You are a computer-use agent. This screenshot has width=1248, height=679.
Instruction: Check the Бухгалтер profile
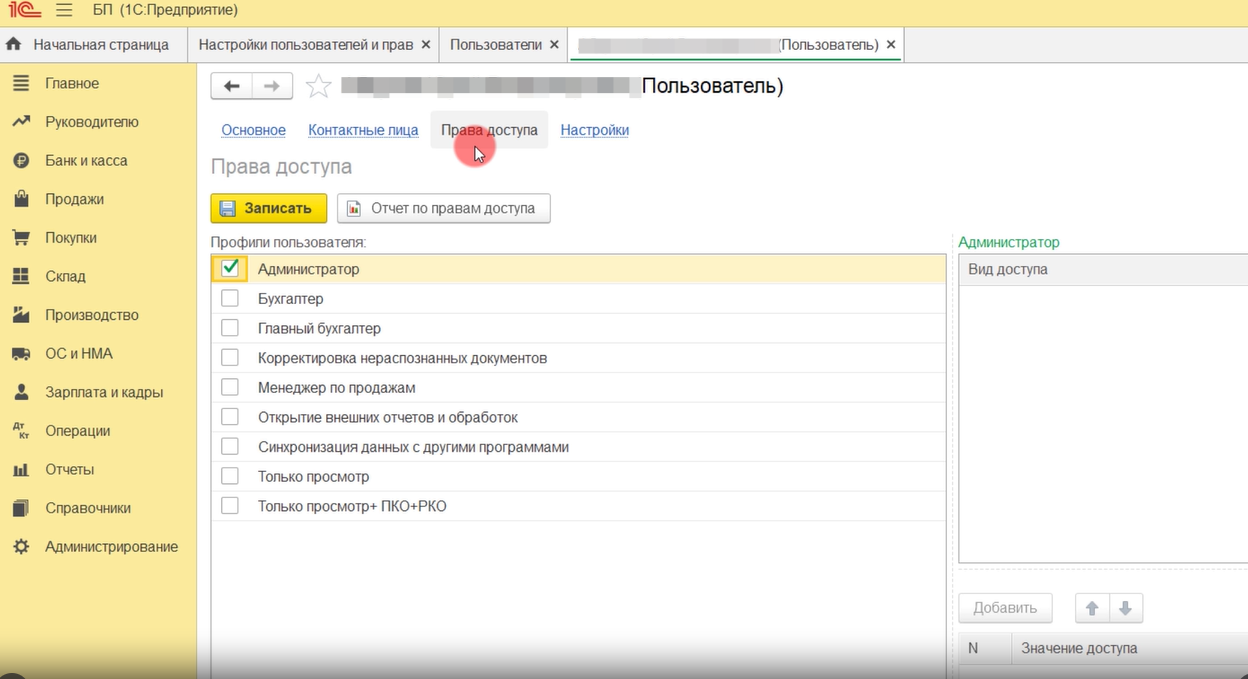[229, 298]
